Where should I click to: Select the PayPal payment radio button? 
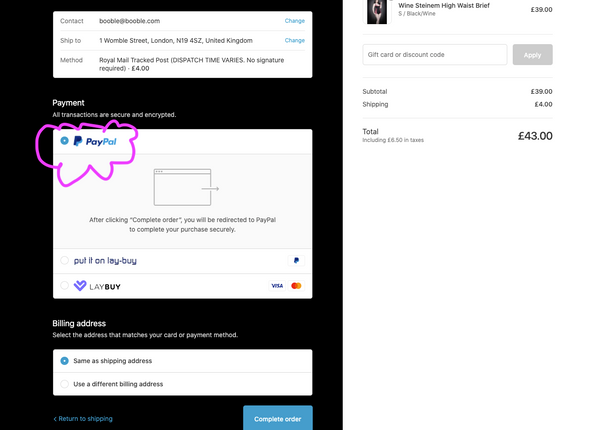point(64,141)
